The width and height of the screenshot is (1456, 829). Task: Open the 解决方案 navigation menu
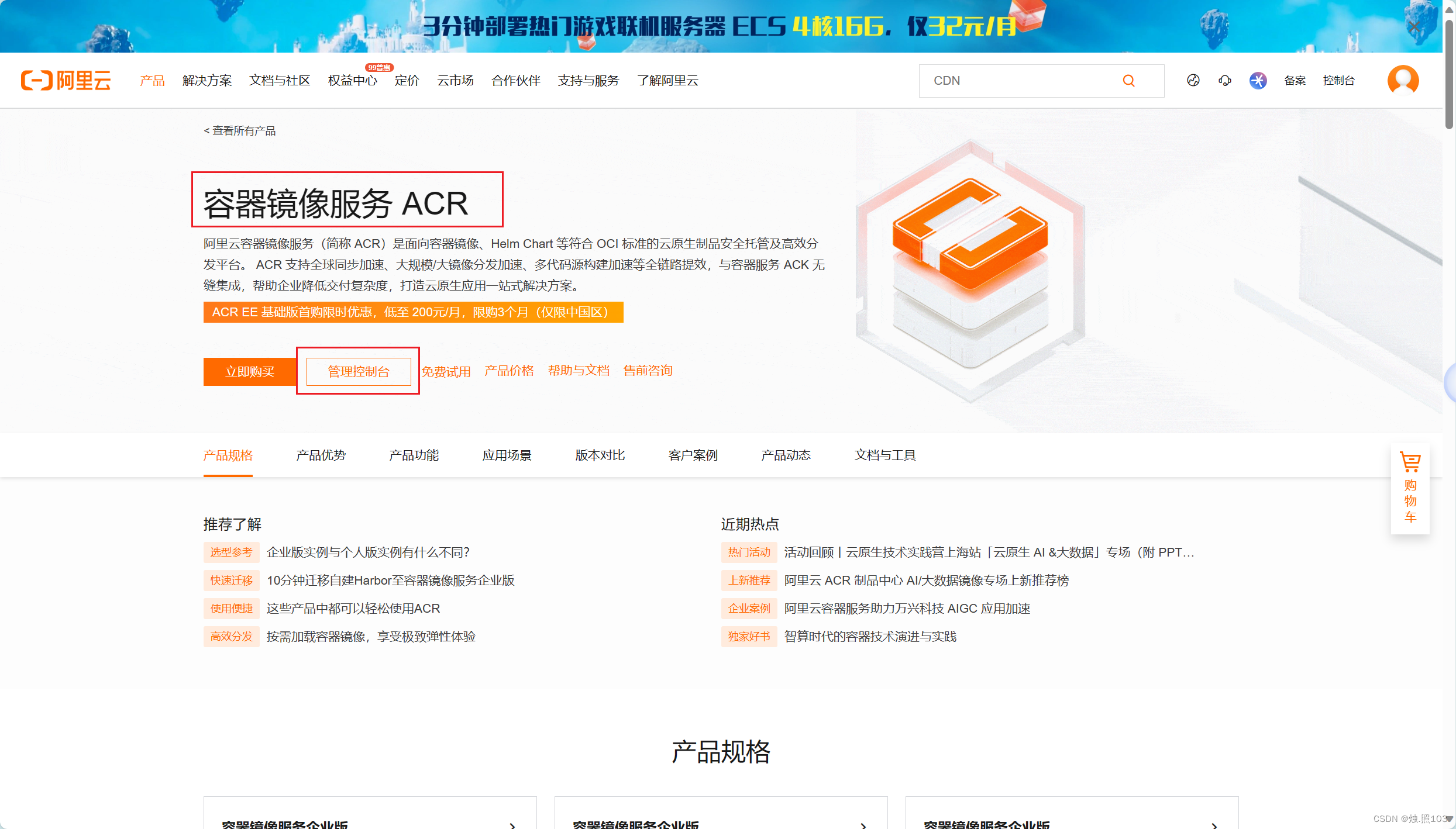click(x=206, y=81)
